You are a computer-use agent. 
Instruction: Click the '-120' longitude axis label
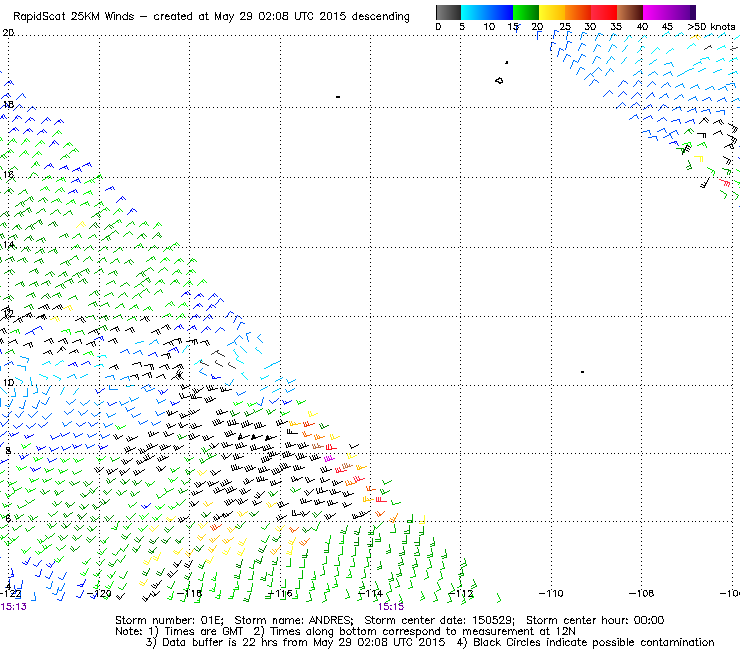(99, 593)
